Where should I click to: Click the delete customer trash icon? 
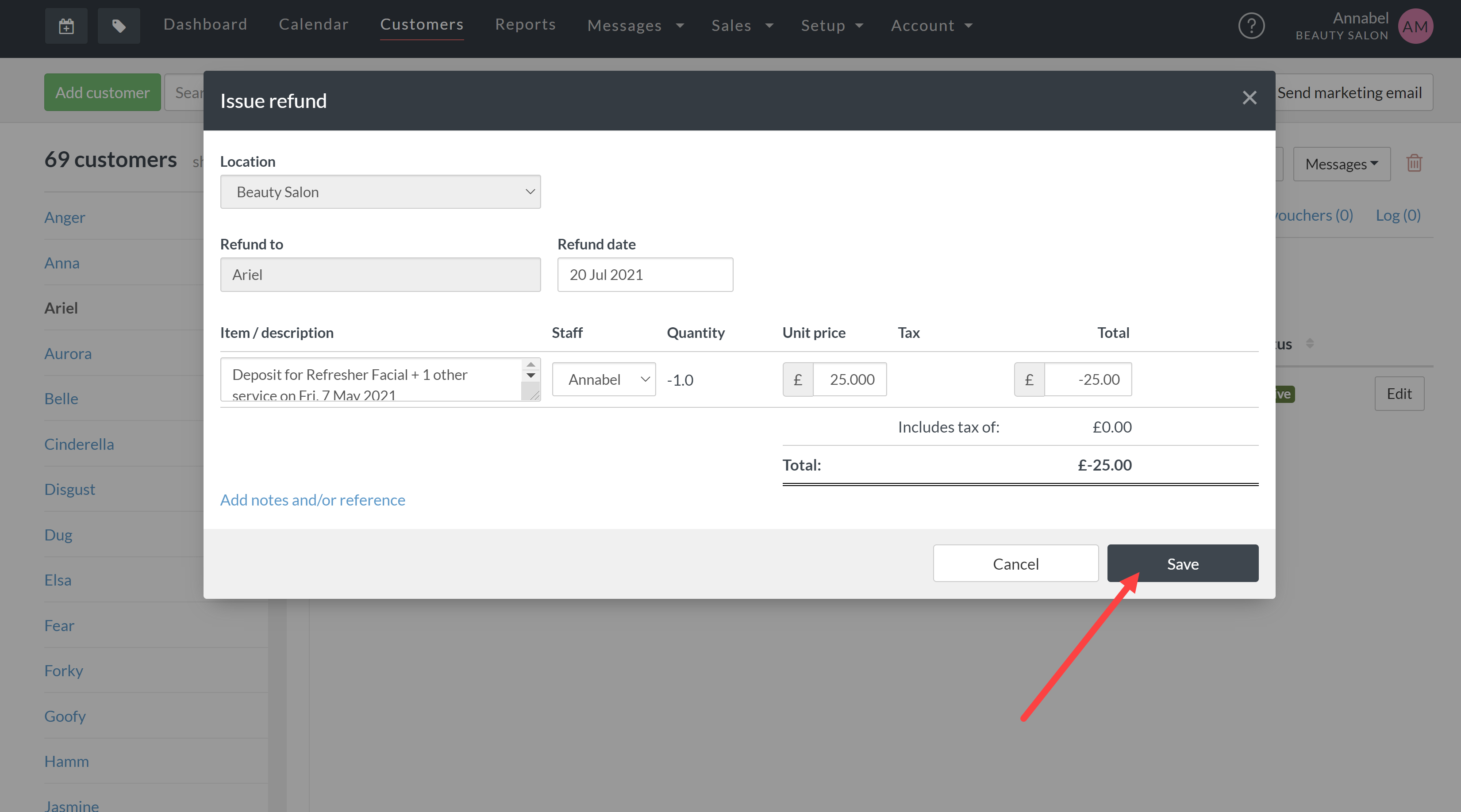[1414, 163]
